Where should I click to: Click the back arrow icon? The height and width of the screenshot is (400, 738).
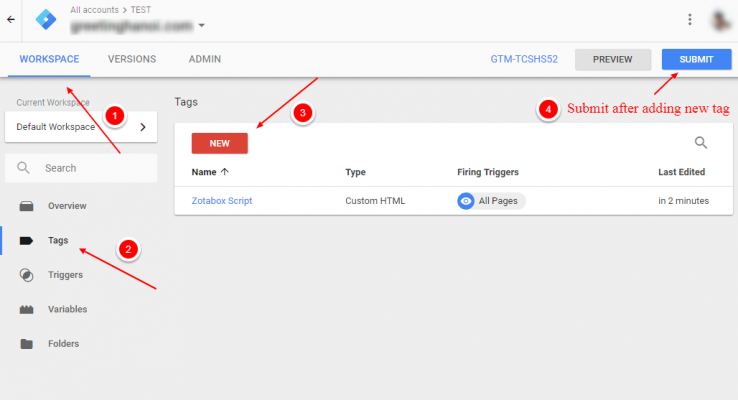pos(12,19)
